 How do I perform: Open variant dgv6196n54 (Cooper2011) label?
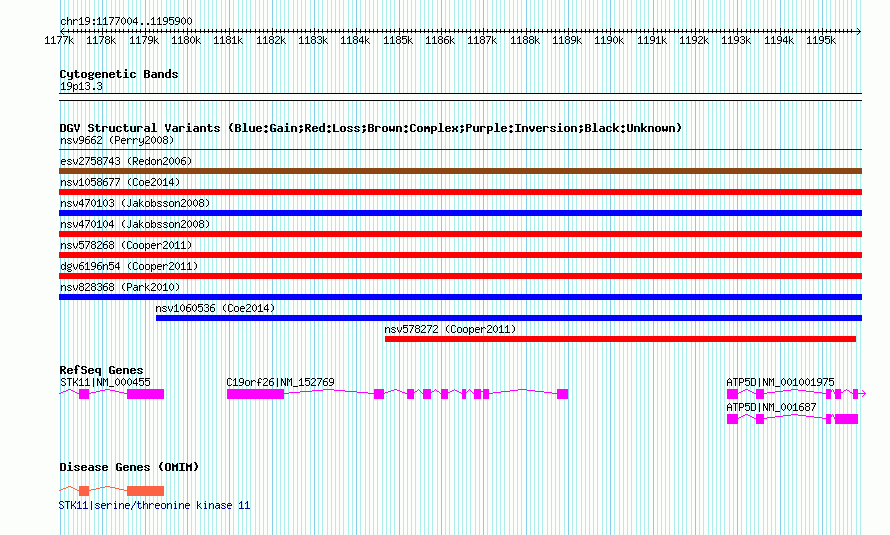tap(129, 266)
